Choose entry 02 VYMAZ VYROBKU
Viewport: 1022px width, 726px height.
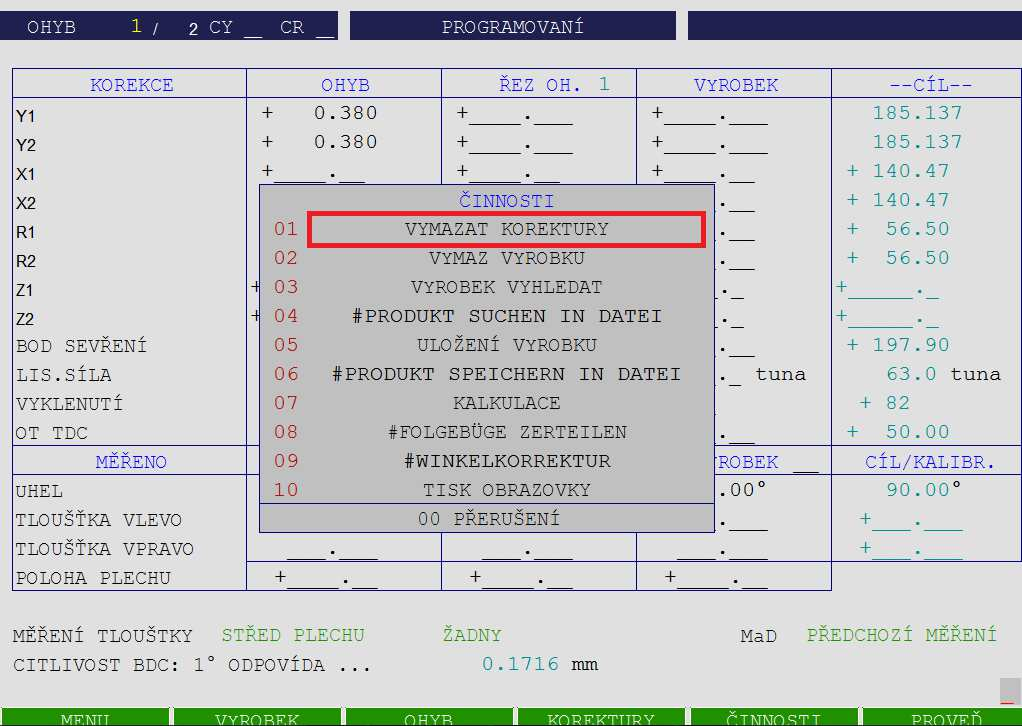[x=506, y=258]
